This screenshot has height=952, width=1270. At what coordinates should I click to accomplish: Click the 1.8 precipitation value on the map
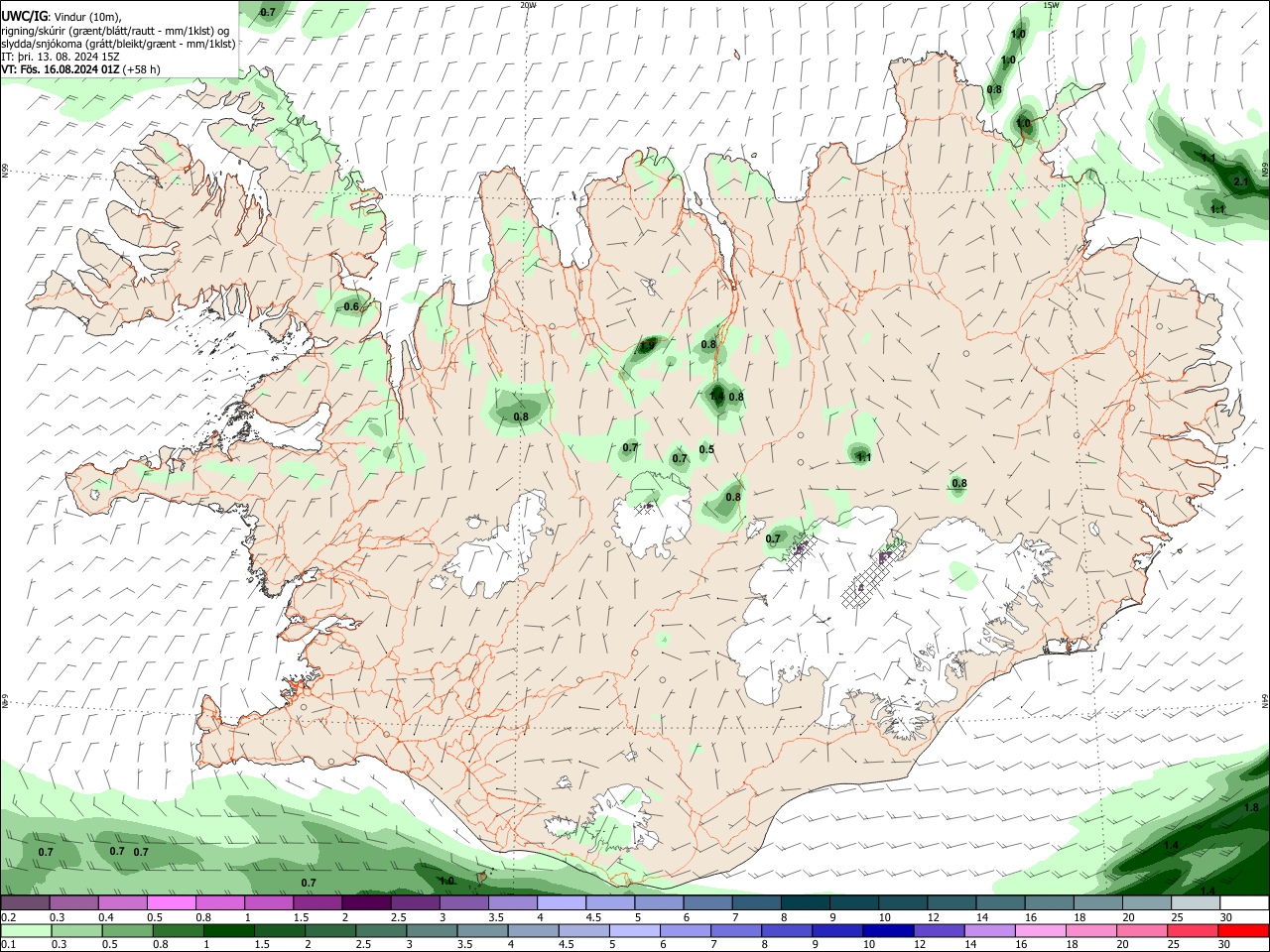1251,808
